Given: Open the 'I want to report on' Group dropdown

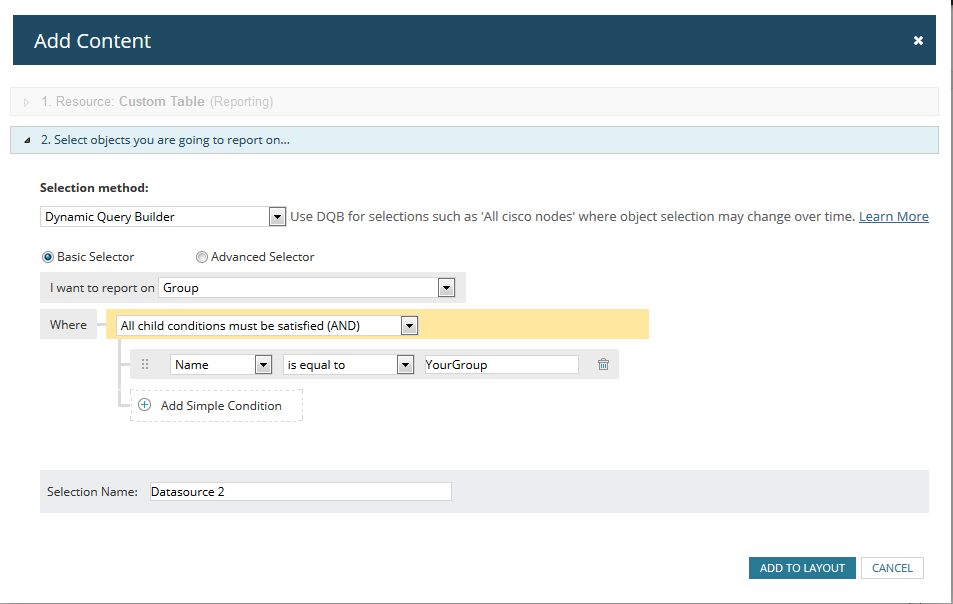Looking at the screenshot, I should click(x=446, y=288).
